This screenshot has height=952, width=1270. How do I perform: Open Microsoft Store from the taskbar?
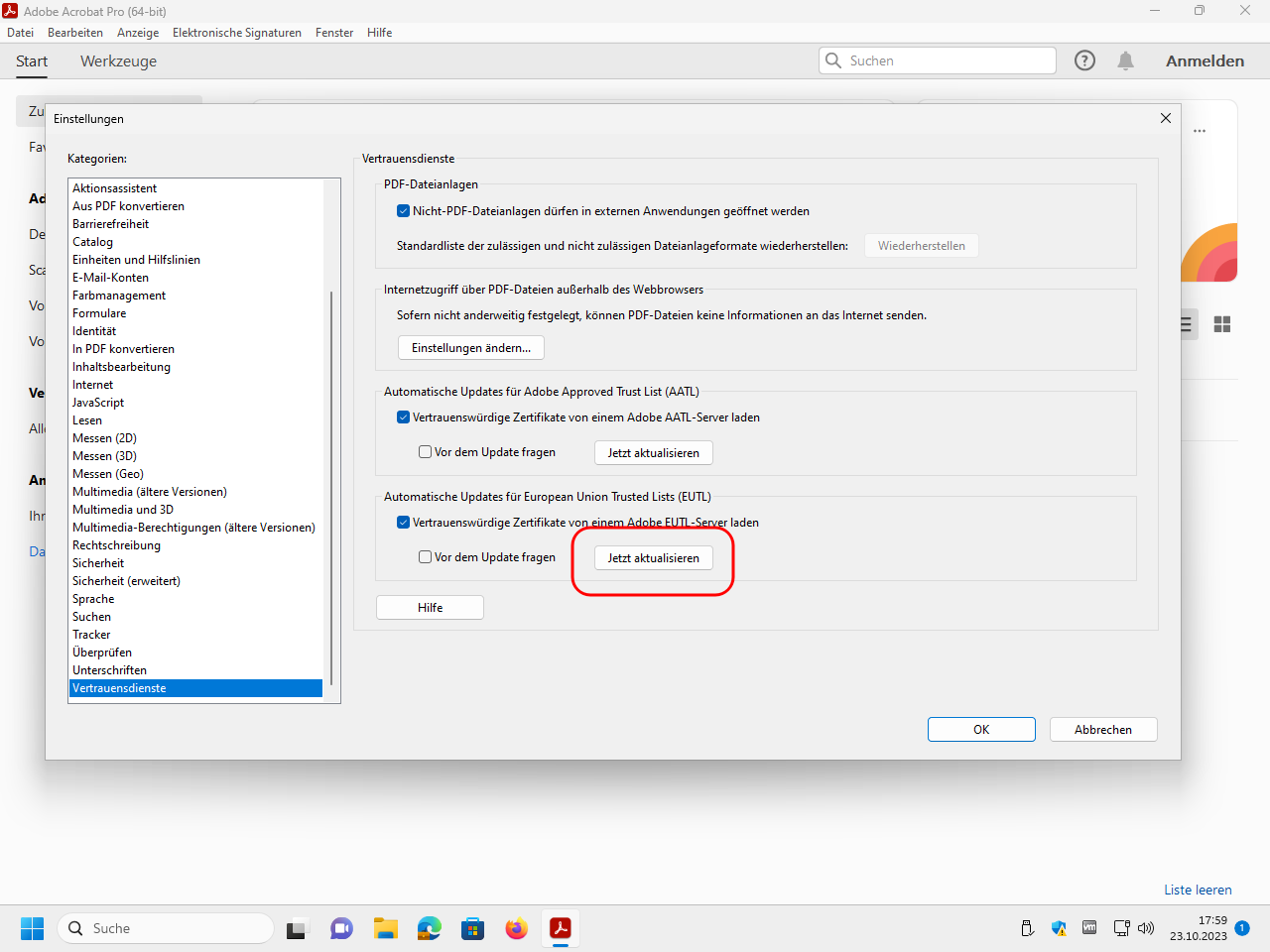(472, 928)
